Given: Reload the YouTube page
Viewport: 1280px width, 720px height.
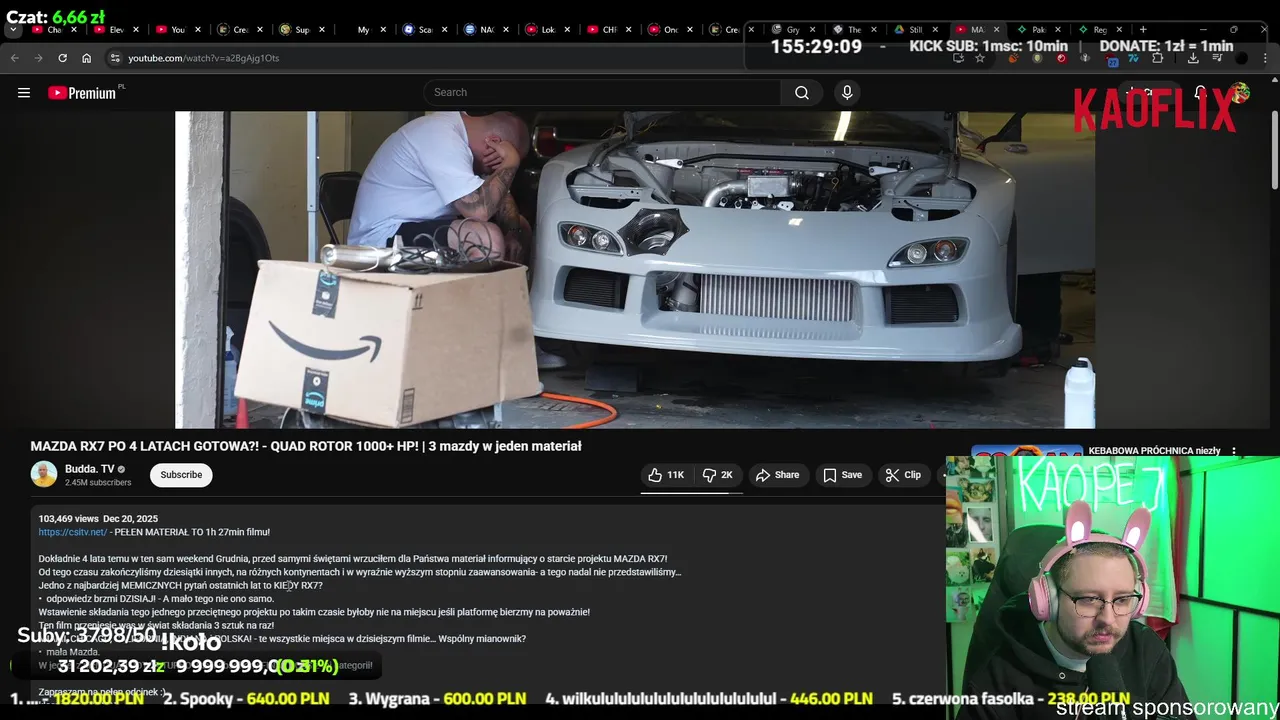Looking at the screenshot, I should tap(62, 58).
